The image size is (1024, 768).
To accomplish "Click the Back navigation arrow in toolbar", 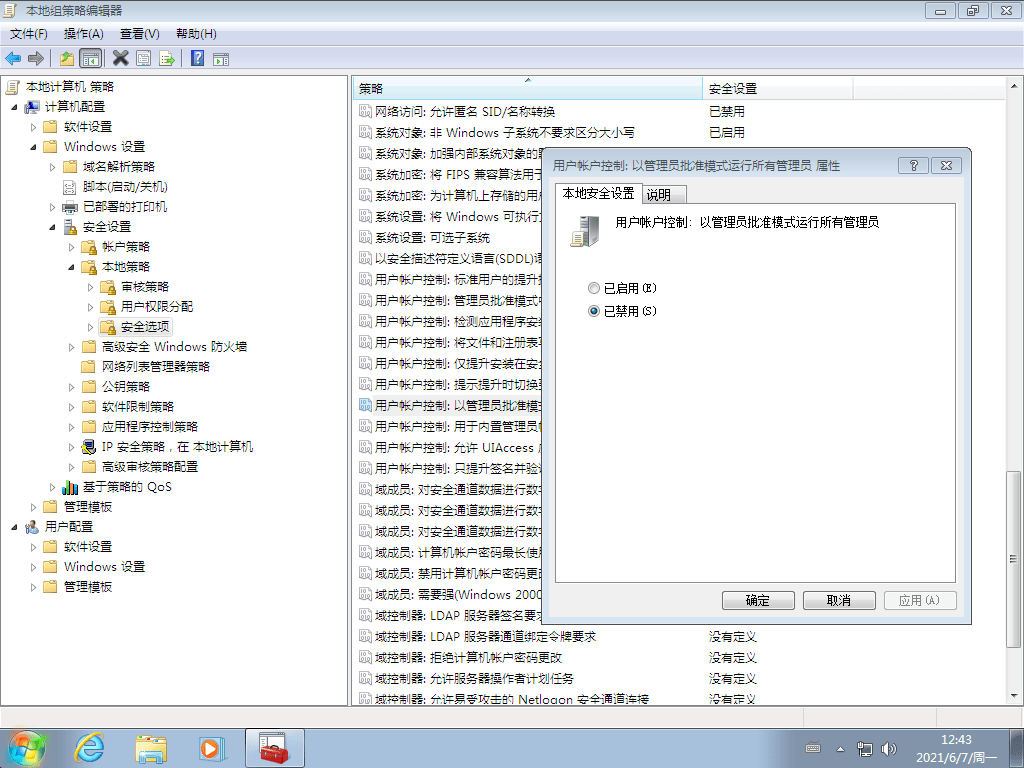I will point(13,58).
